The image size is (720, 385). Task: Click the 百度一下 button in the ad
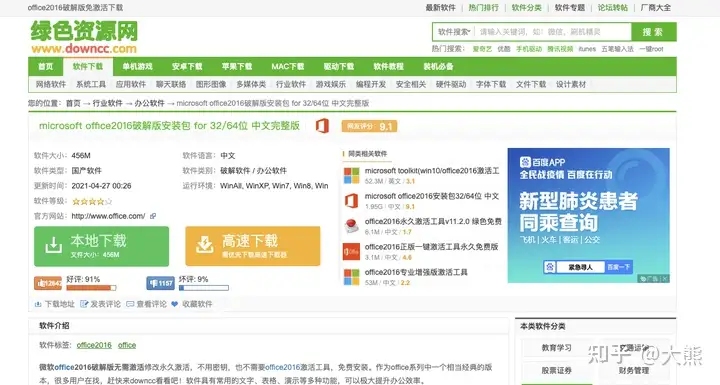pos(619,267)
